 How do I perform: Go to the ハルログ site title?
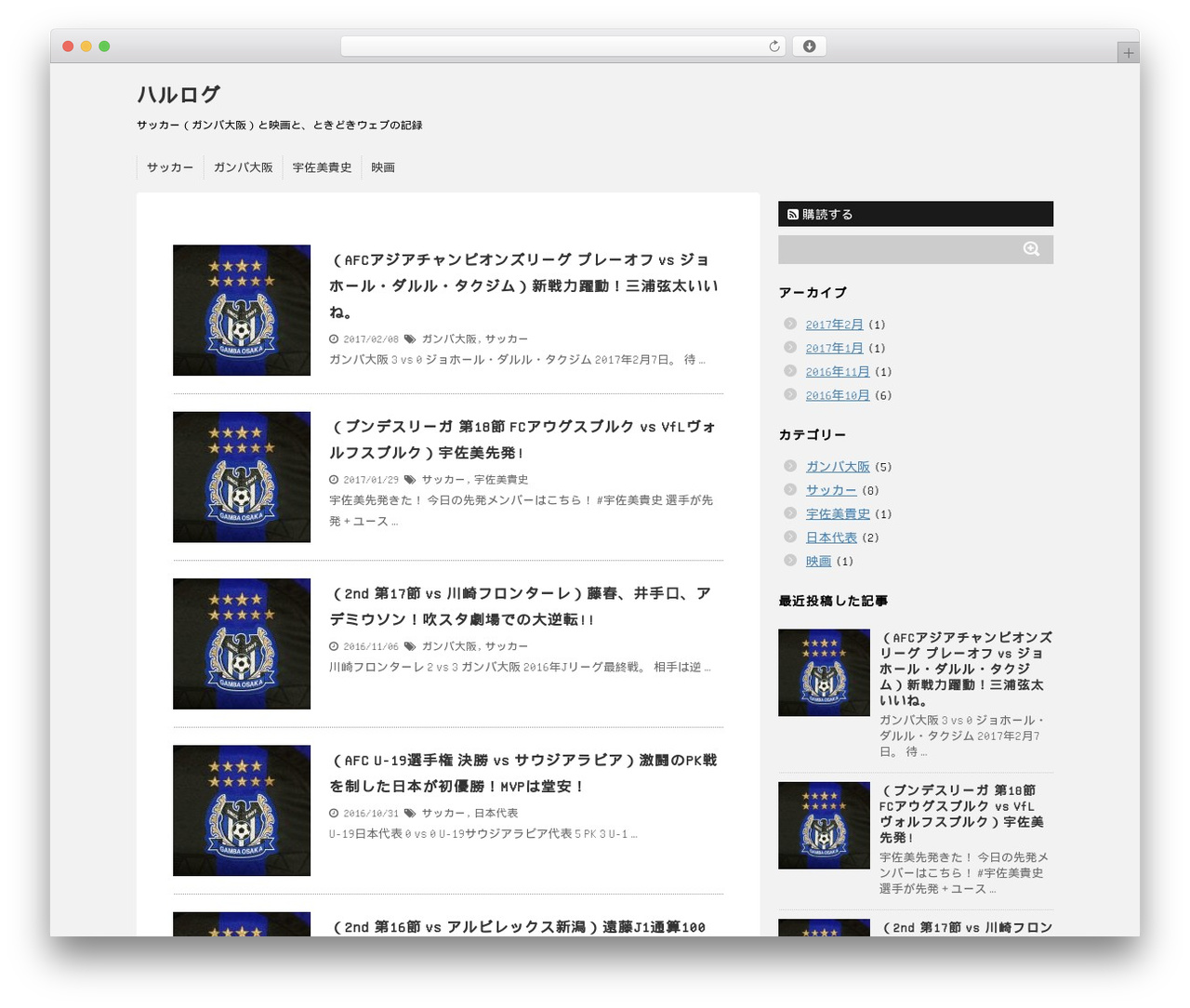(x=178, y=94)
